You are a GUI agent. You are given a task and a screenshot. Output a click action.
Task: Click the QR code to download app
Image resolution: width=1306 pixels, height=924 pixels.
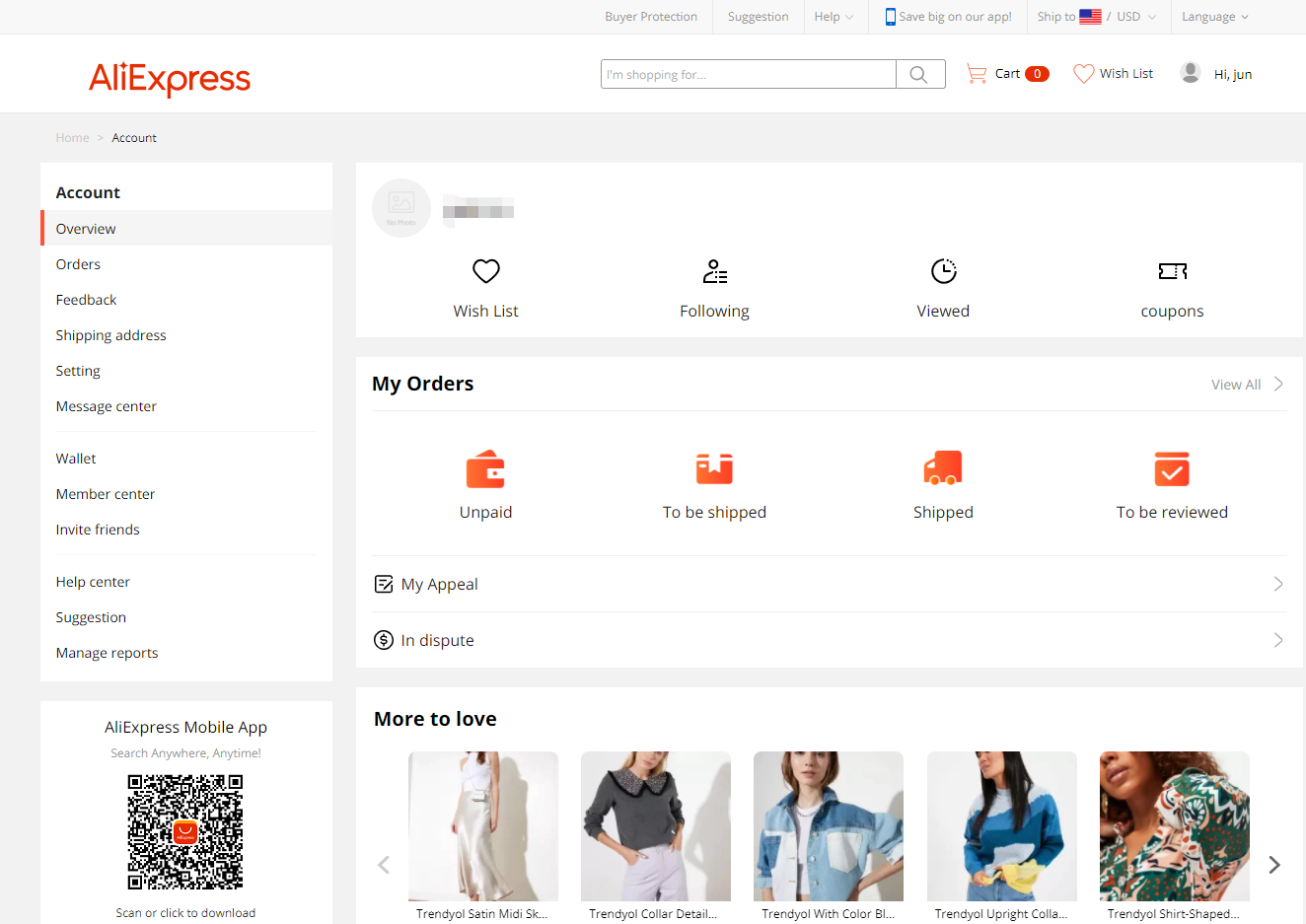point(185,832)
